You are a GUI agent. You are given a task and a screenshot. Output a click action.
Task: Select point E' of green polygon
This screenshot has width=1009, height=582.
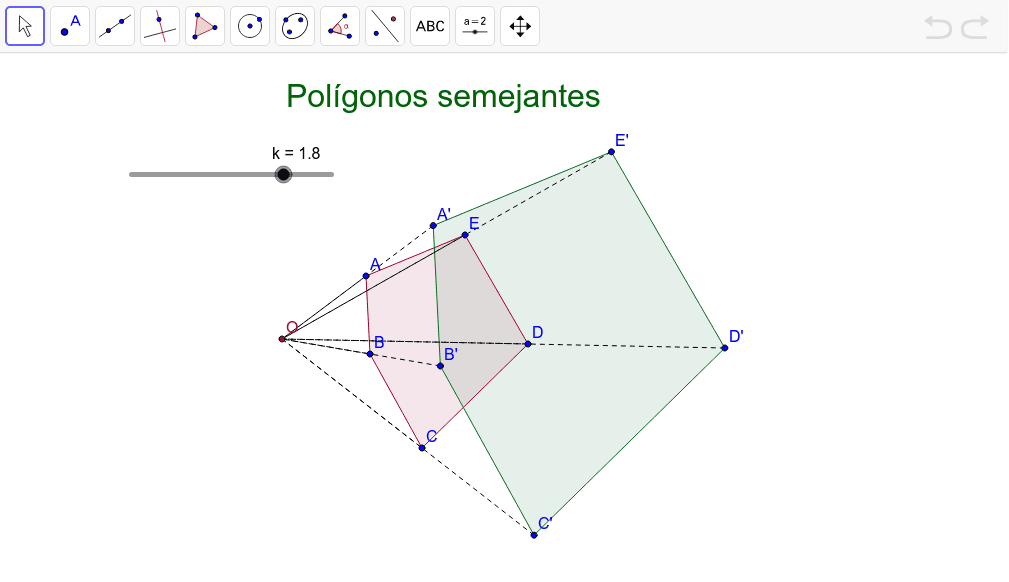[611, 152]
